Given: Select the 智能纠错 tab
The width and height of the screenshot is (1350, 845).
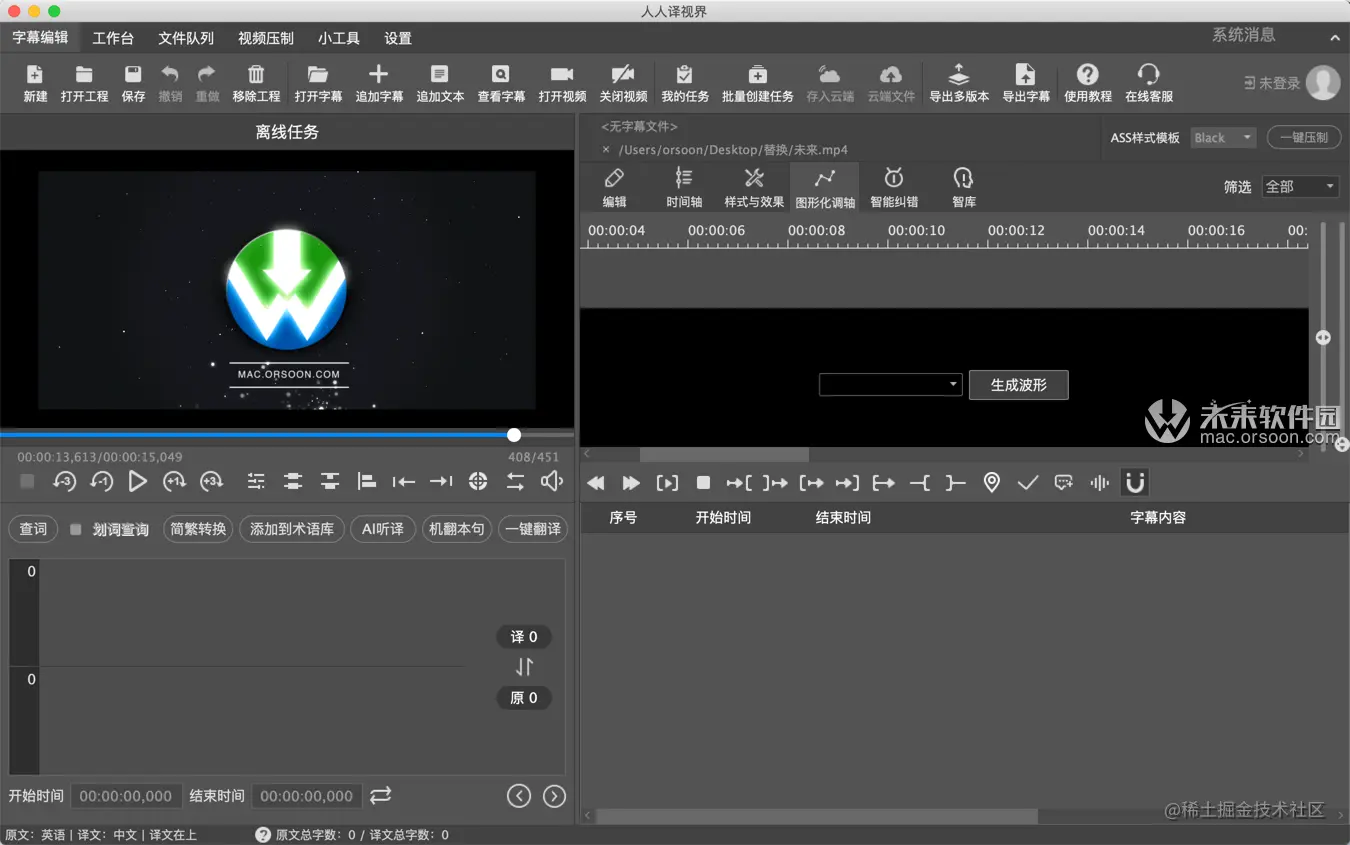Looking at the screenshot, I should point(894,187).
